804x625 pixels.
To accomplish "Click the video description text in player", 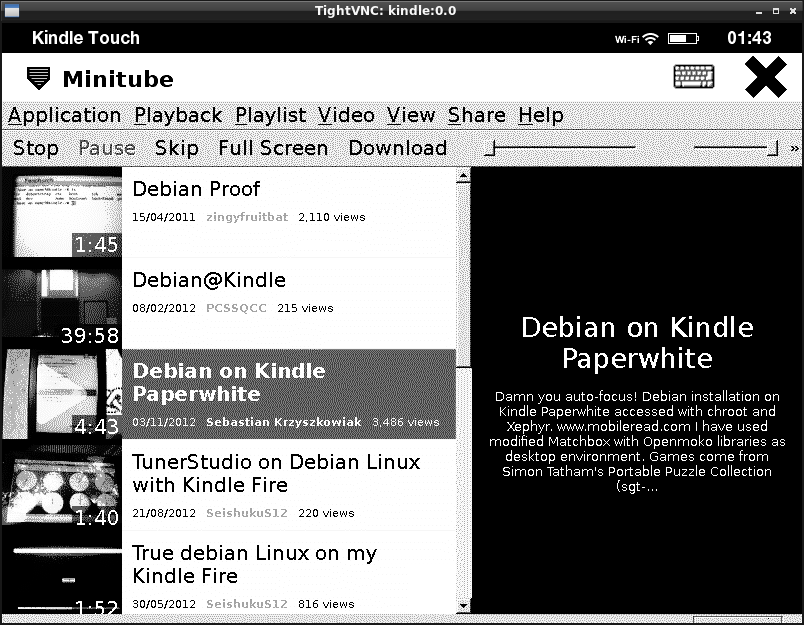I will click(x=637, y=441).
